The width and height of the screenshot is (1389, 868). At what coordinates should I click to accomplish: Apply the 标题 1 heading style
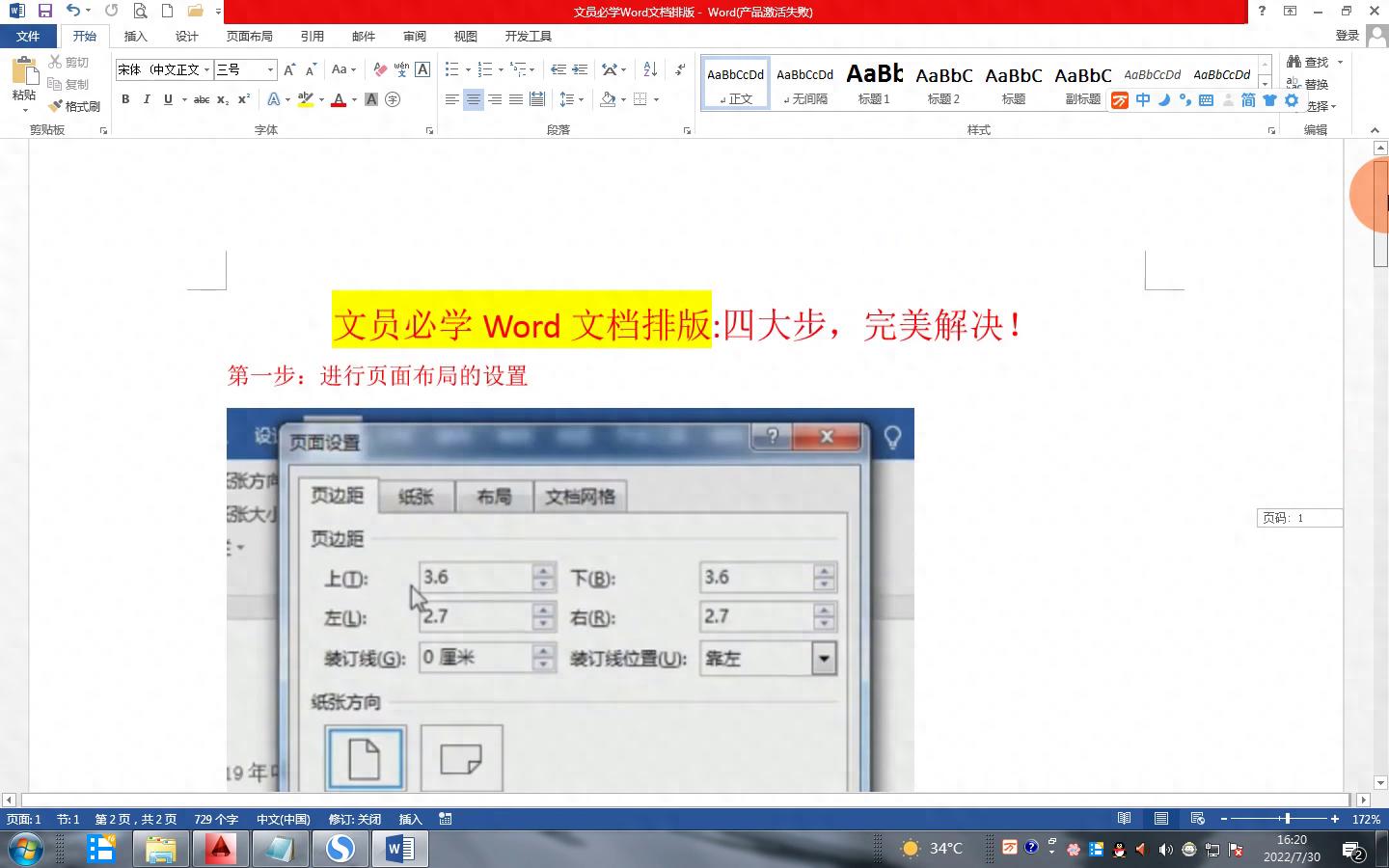tap(874, 83)
